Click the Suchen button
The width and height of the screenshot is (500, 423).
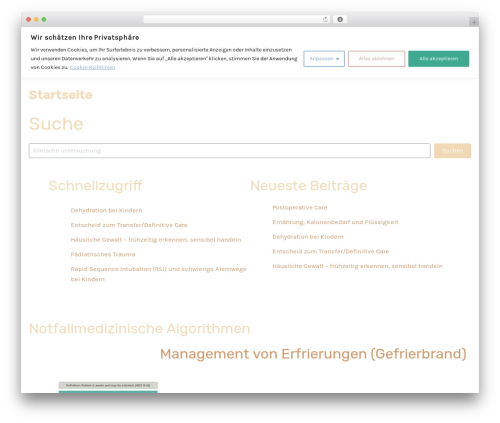click(452, 151)
